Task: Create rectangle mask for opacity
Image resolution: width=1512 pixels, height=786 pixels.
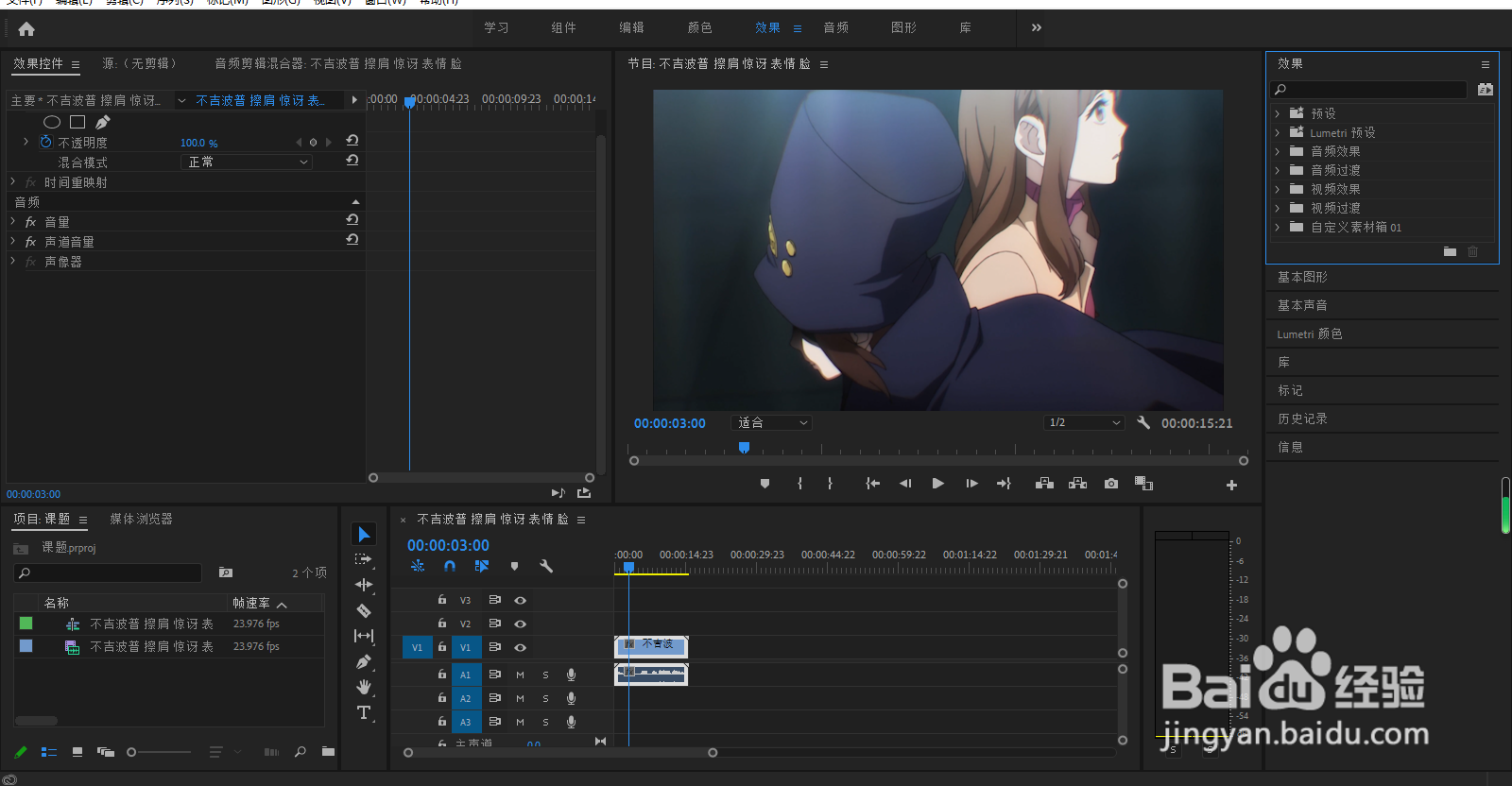Action: 77,122
